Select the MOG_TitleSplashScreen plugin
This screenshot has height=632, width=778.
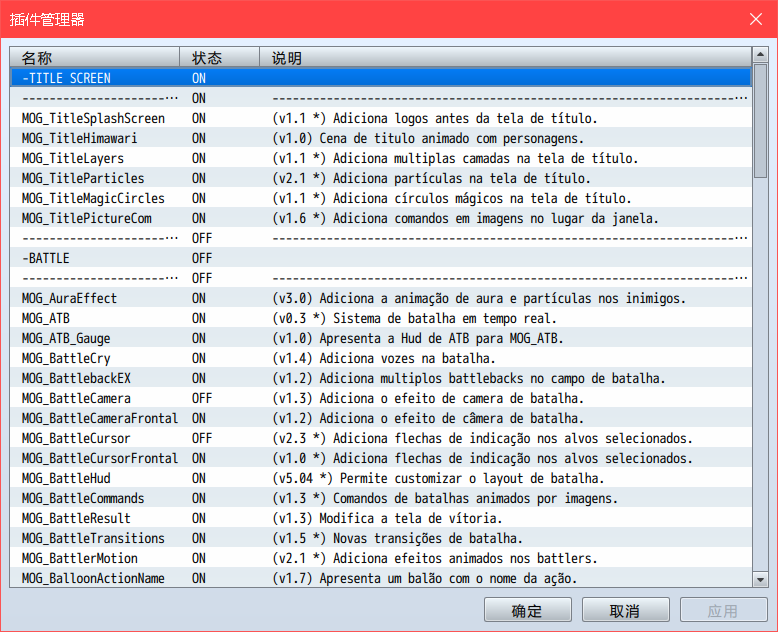(381, 118)
